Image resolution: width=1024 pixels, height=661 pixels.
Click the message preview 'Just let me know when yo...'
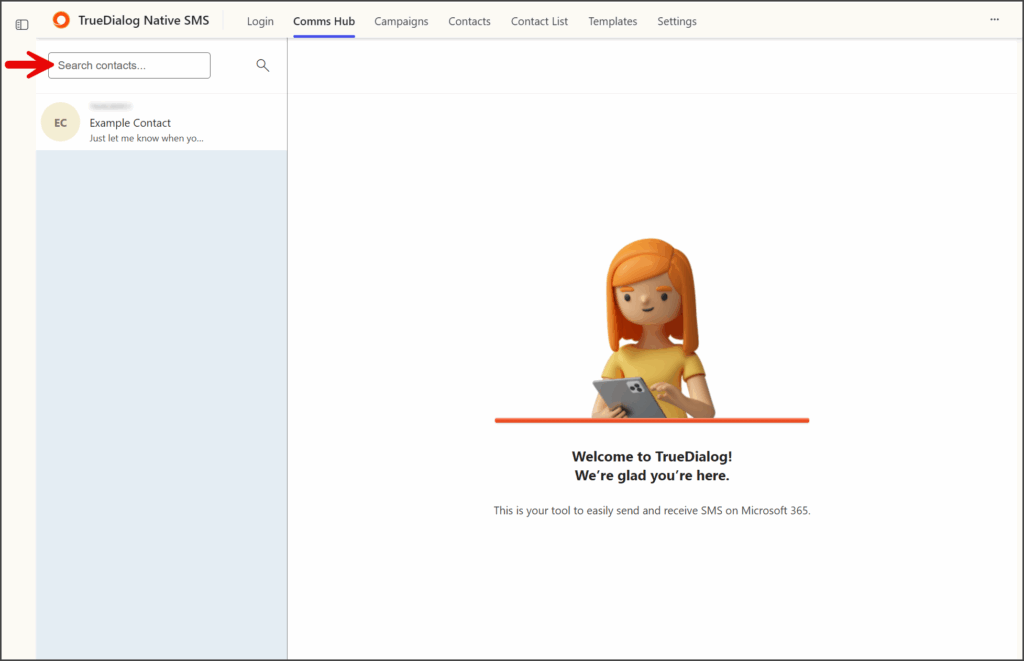point(146,138)
